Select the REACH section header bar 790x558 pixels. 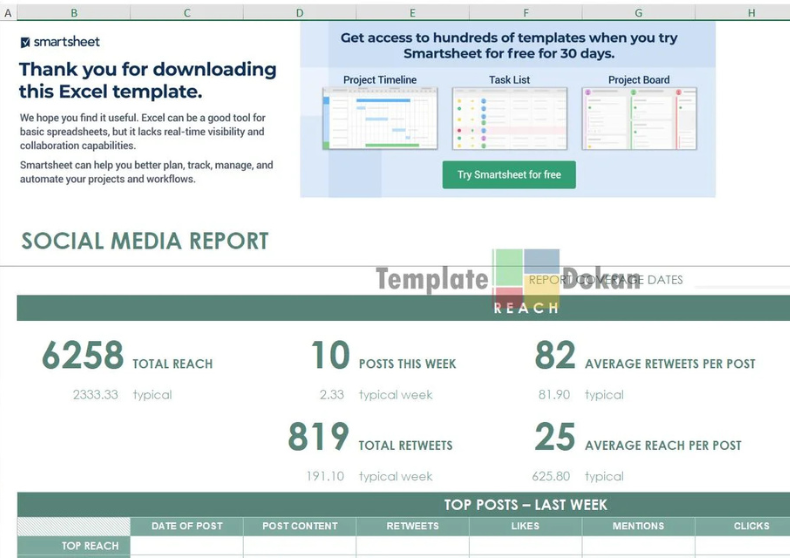pyautogui.click(x=403, y=308)
